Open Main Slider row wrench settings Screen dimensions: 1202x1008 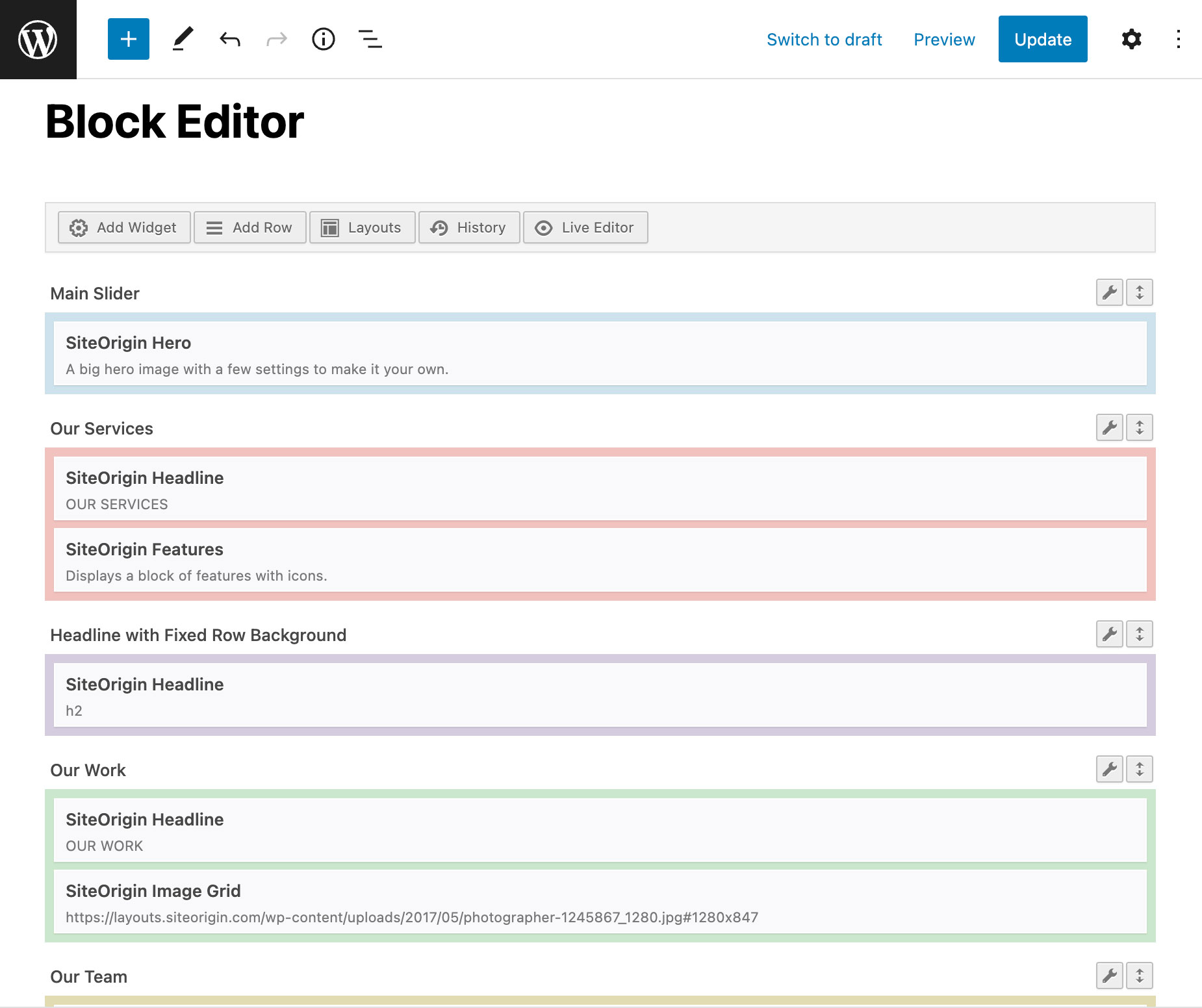tap(1110, 292)
